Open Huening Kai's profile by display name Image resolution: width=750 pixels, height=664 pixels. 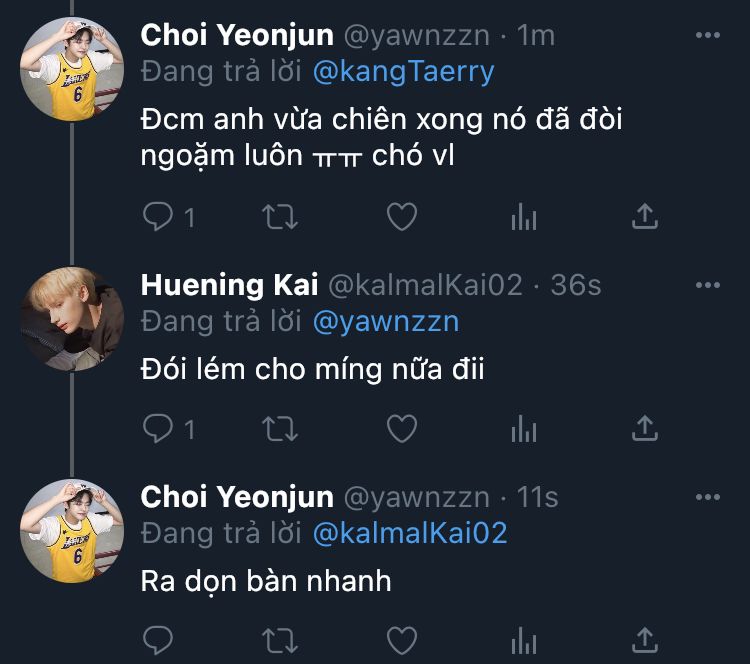click(x=229, y=285)
